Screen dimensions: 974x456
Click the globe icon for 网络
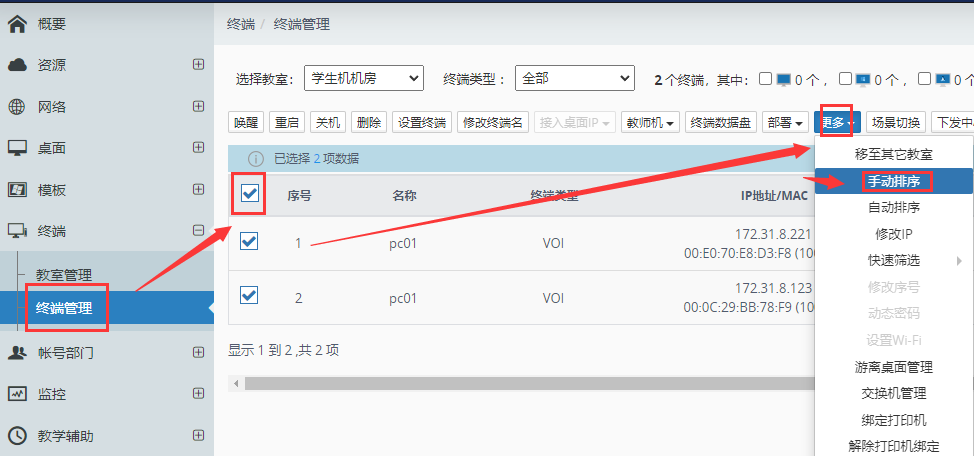17,107
